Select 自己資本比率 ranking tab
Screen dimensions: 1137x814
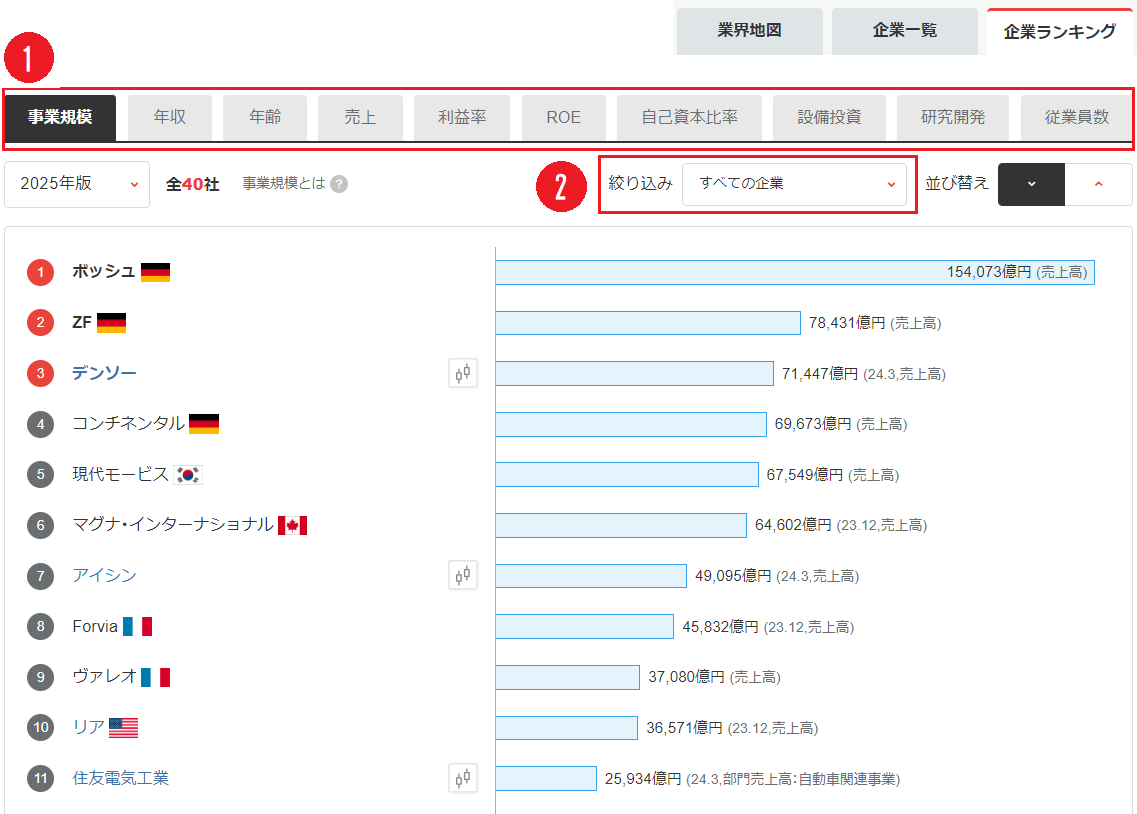[x=690, y=117]
